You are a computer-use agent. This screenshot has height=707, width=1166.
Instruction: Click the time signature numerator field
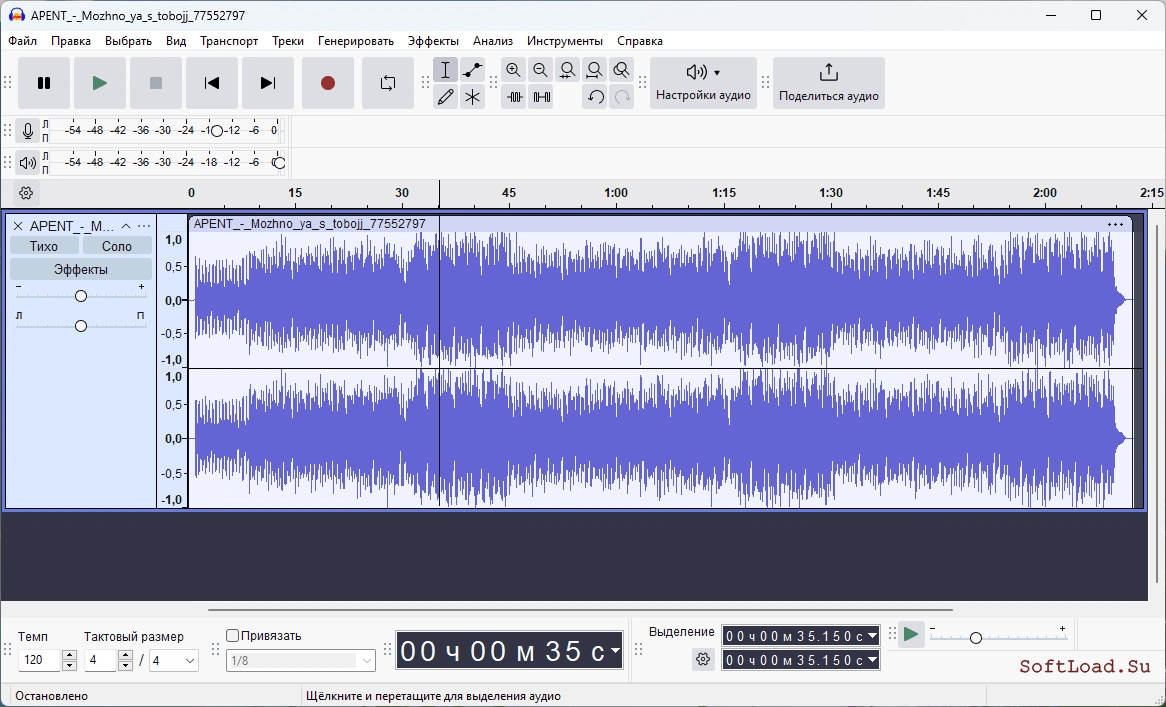(101, 660)
